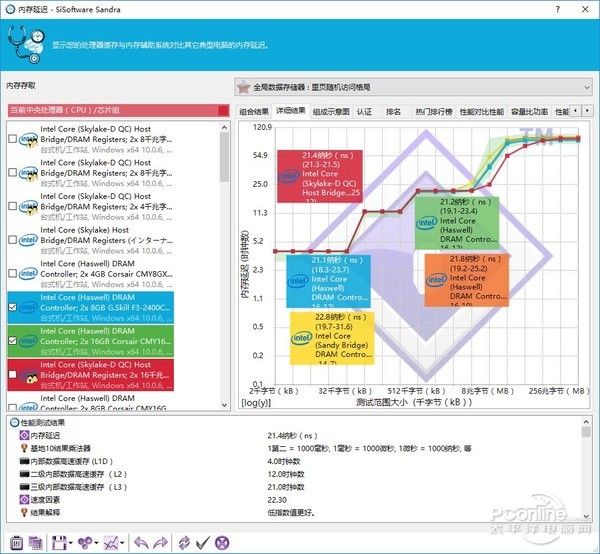Open the 排名 tab
Image resolution: width=600 pixels, height=554 pixels.
[x=393, y=112]
